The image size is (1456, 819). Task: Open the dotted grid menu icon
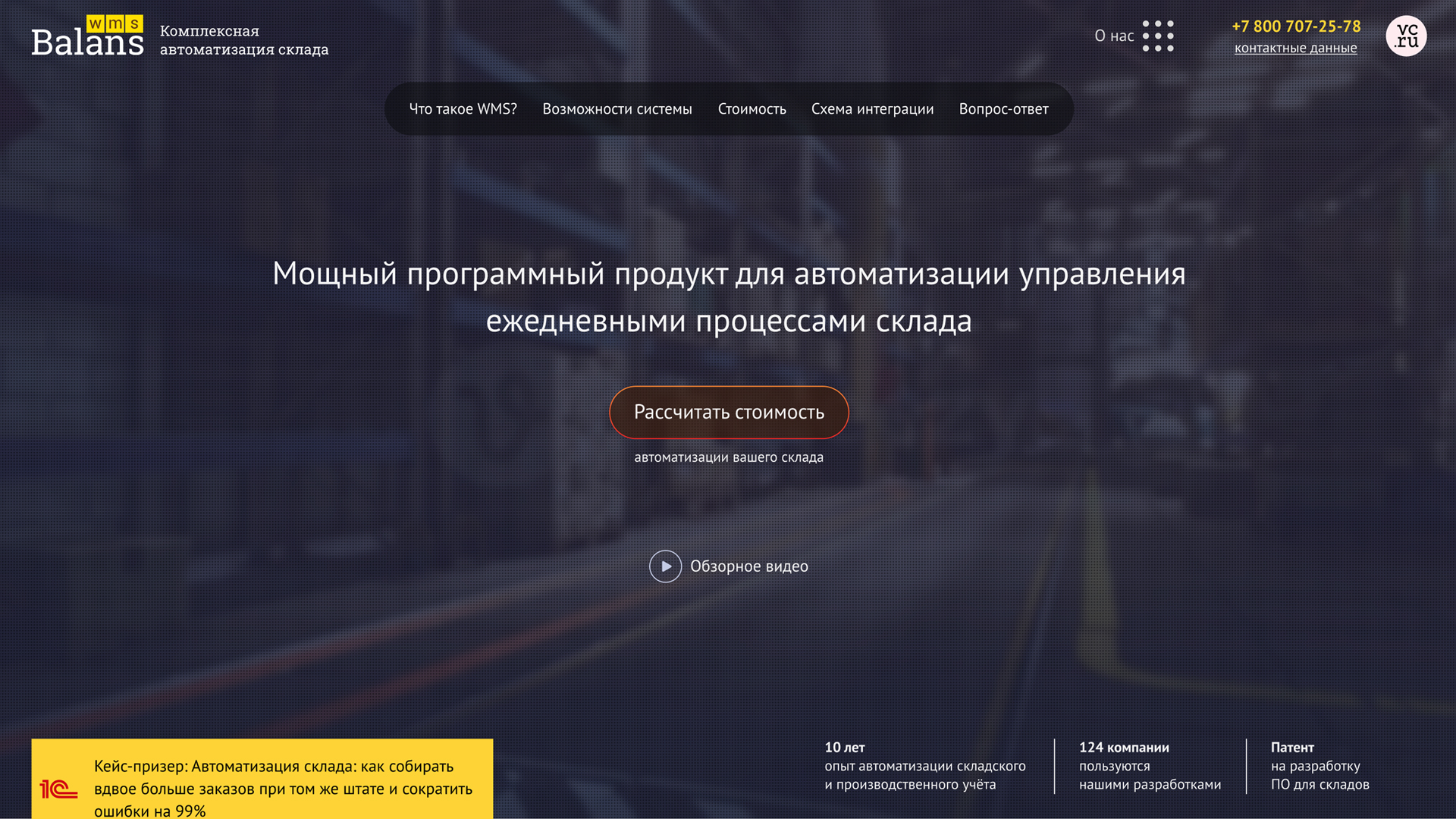pos(1158,36)
